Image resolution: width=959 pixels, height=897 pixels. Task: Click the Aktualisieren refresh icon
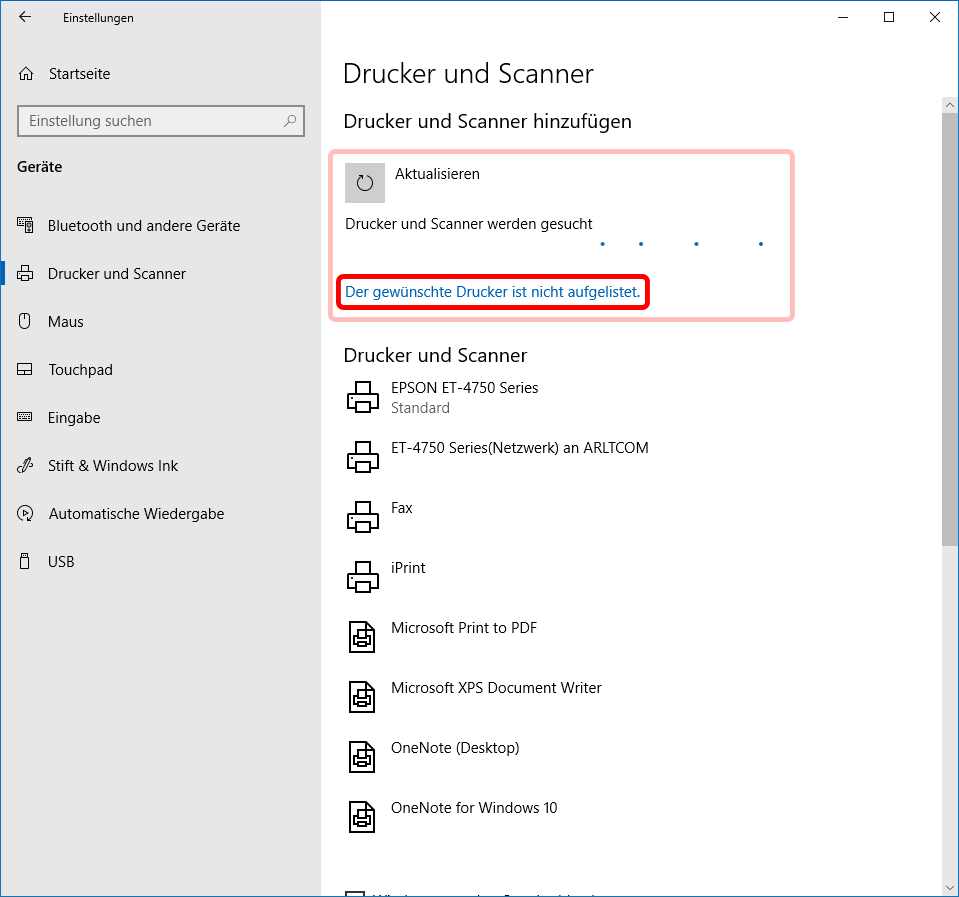click(364, 183)
